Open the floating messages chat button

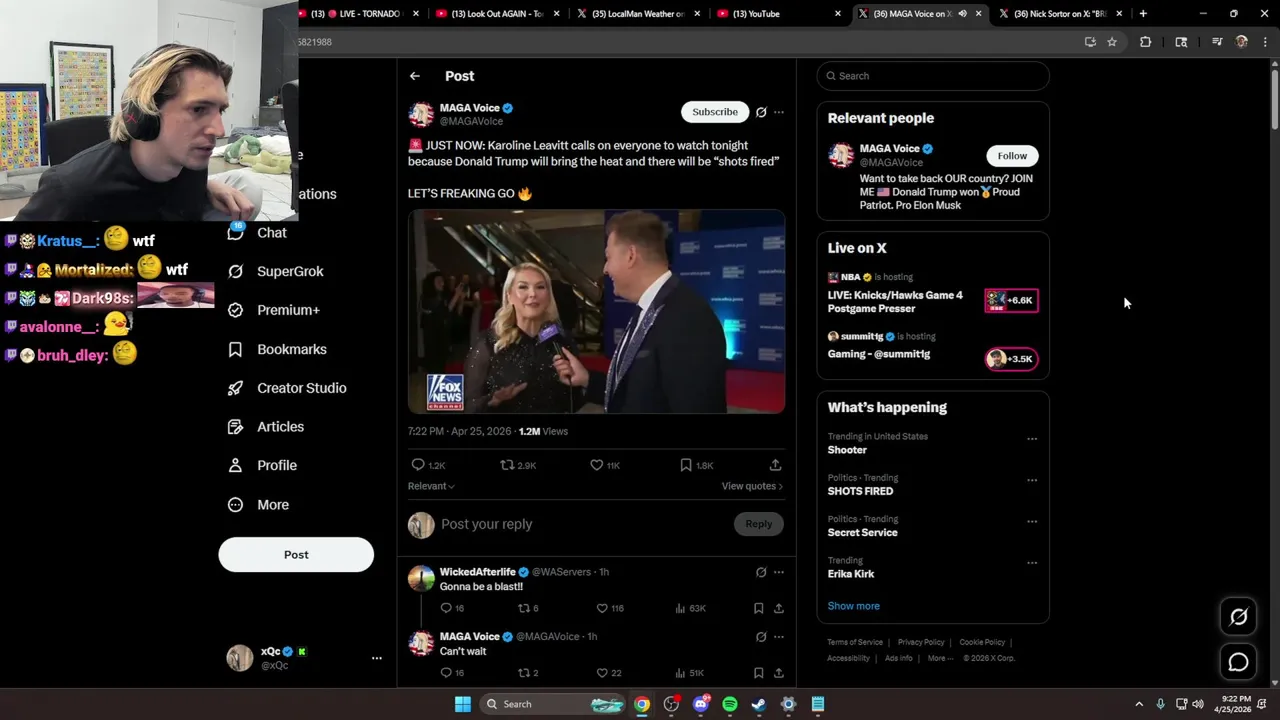coord(1238,662)
